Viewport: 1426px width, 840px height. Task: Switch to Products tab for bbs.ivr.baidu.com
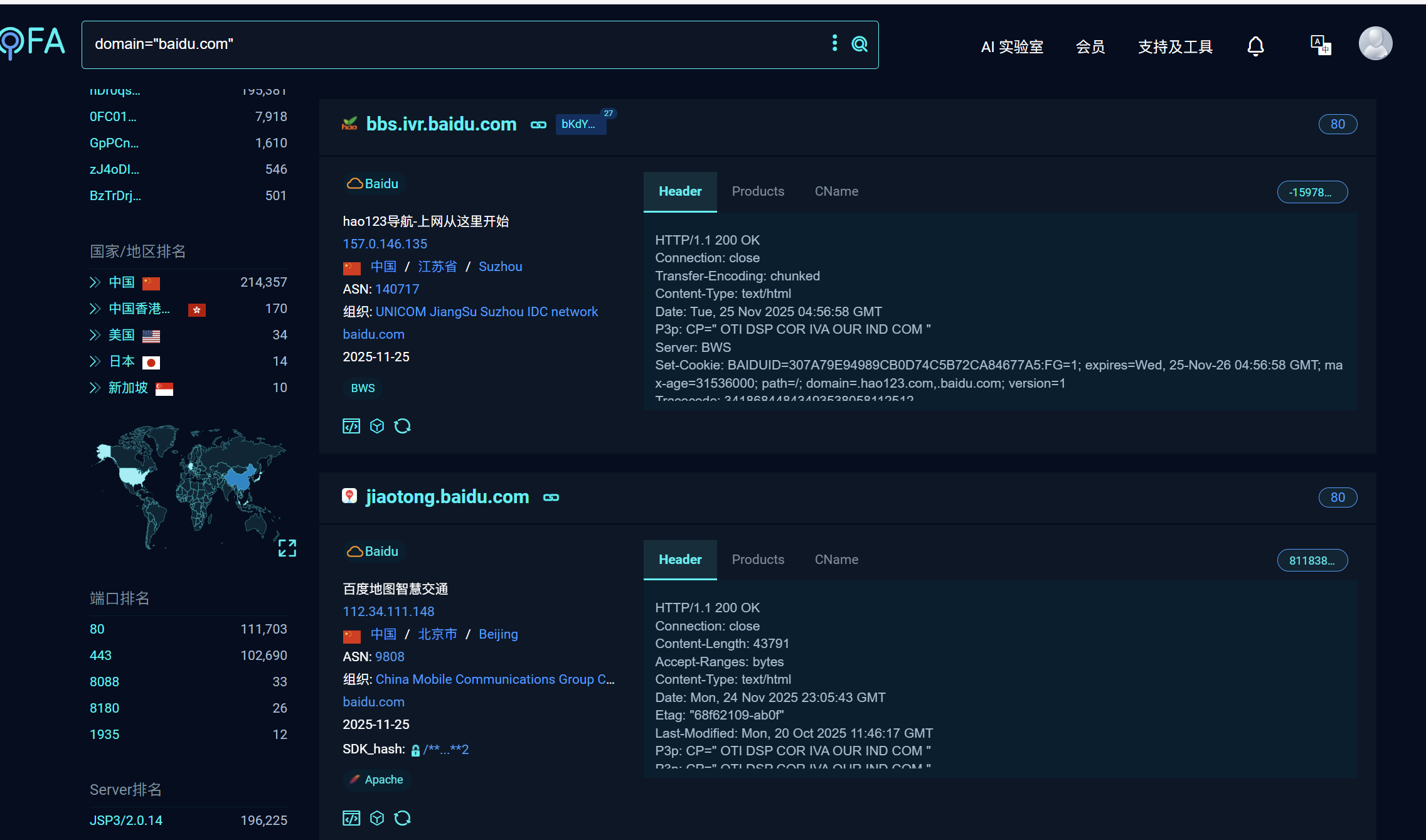pyautogui.click(x=758, y=191)
